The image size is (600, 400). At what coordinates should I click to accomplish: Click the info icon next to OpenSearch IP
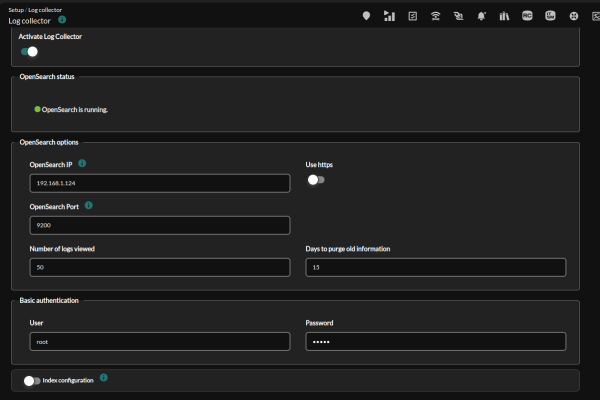pyautogui.click(x=82, y=163)
